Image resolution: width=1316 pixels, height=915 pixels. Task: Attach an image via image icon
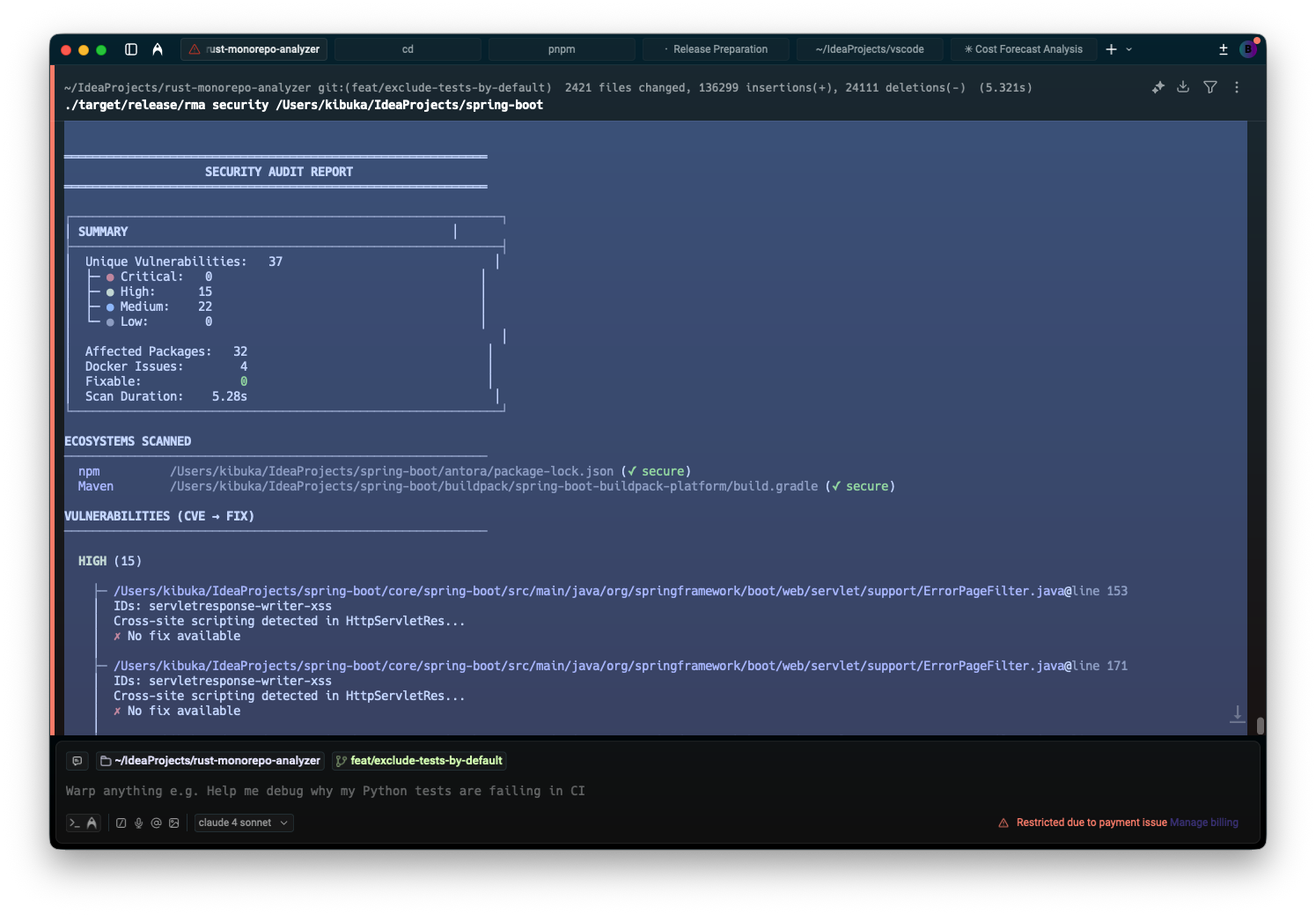(x=174, y=823)
